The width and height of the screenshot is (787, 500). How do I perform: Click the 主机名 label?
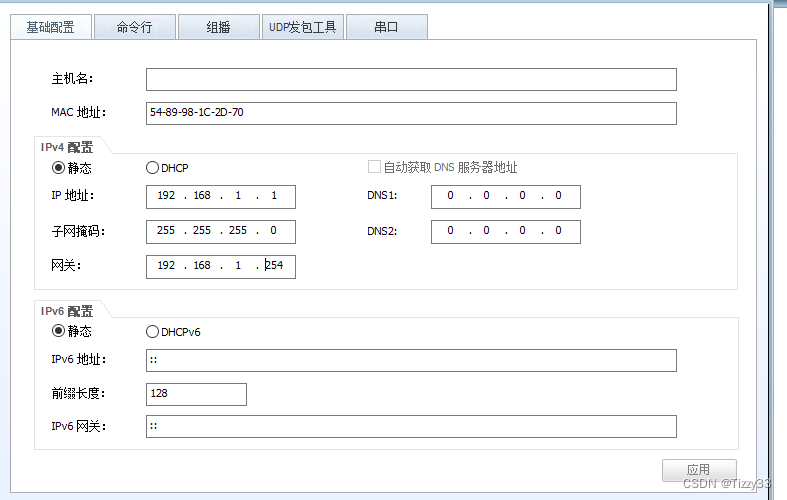(x=72, y=79)
